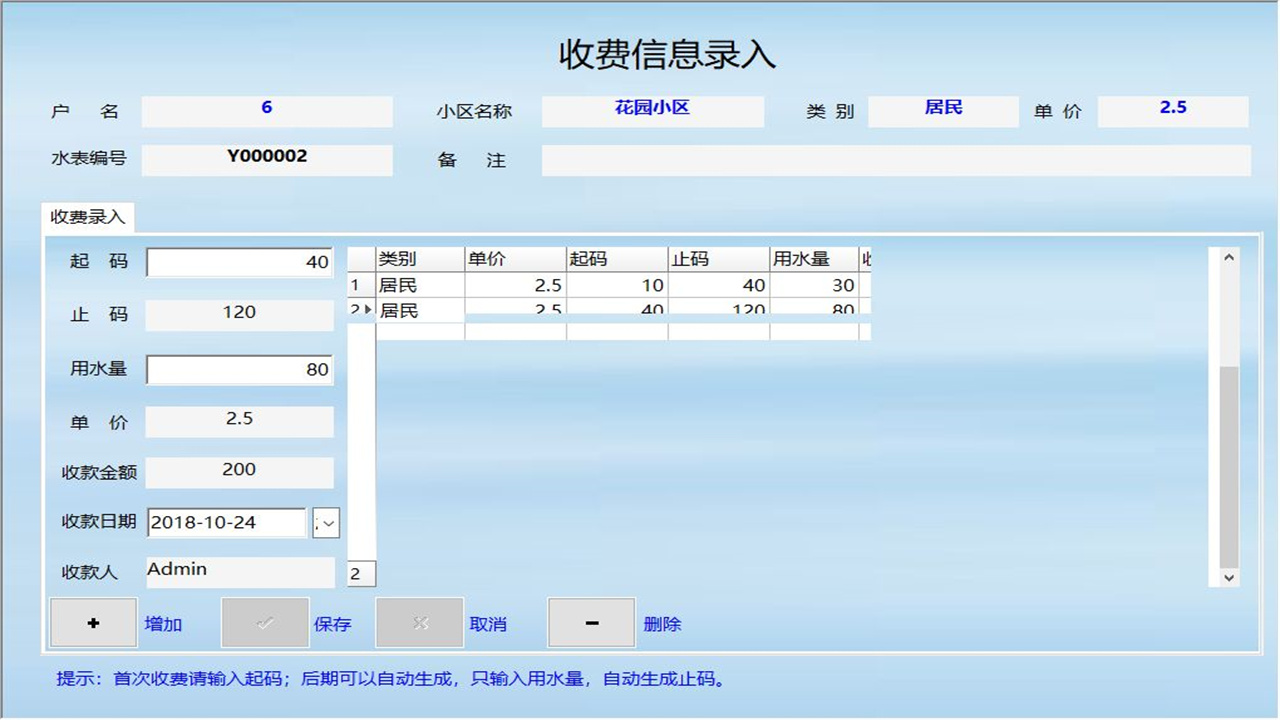
Task: Click the record counter showing 2
Action: click(x=360, y=573)
